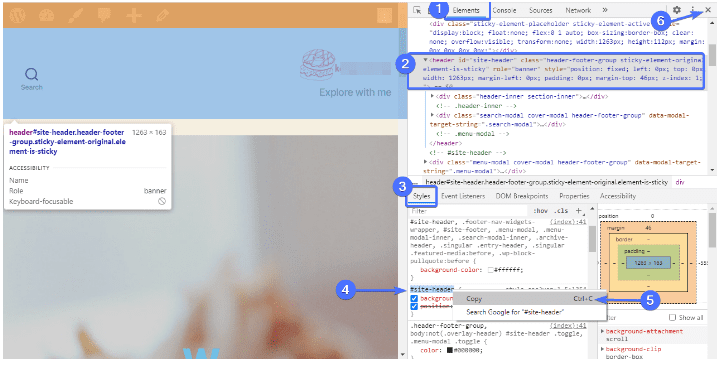The image size is (720, 366).
Task: Expand the header-inner section-inner div
Action: [433, 96]
